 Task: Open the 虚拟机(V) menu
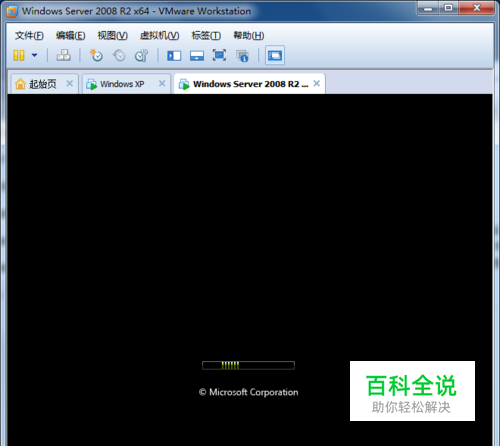[159, 35]
